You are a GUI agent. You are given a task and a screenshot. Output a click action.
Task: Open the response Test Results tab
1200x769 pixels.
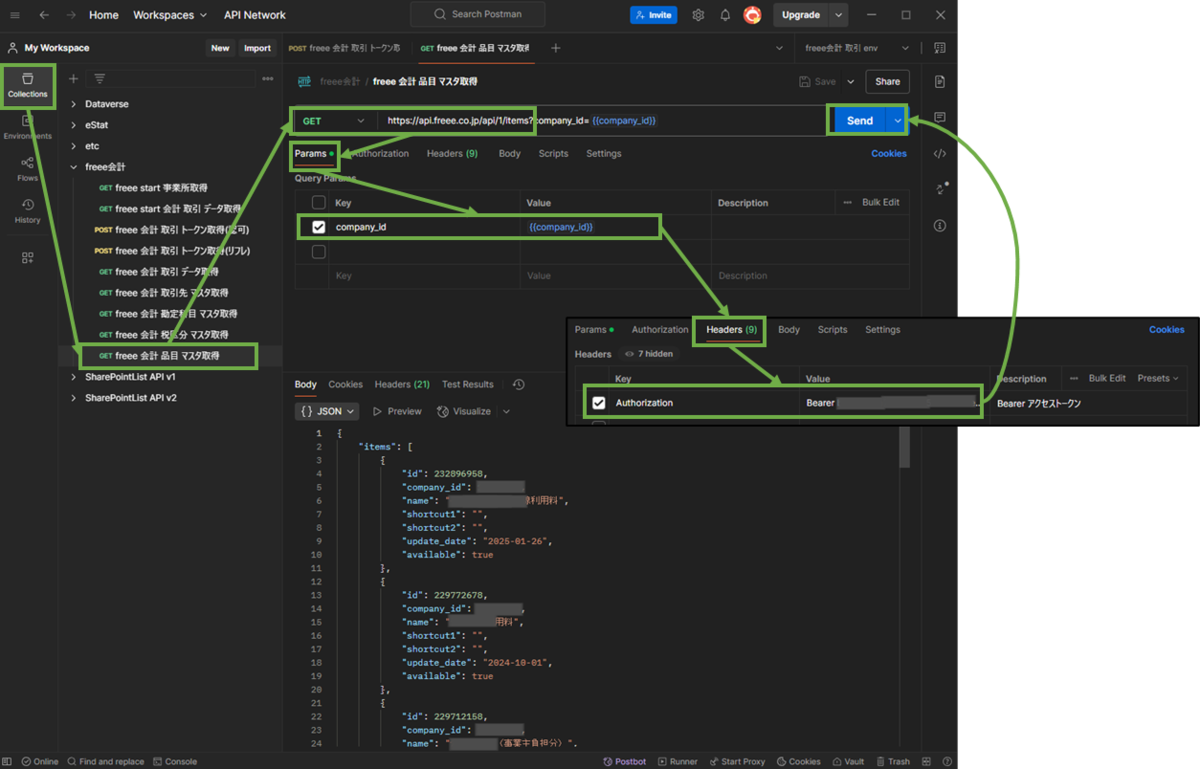coord(467,385)
